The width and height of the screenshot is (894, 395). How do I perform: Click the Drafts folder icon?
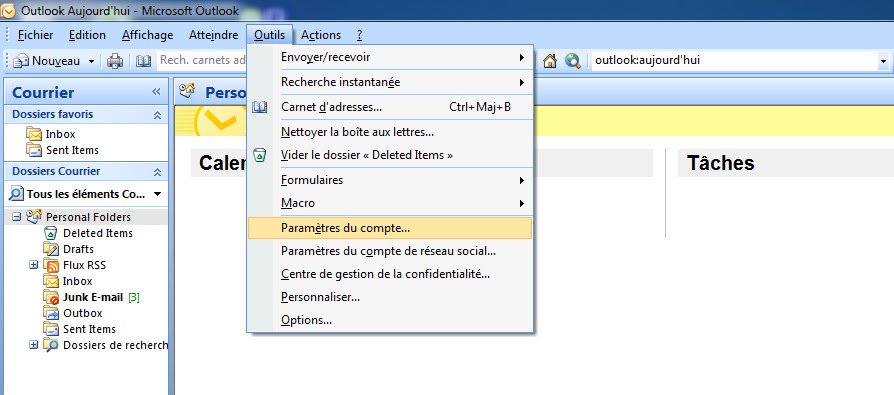click(51, 249)
